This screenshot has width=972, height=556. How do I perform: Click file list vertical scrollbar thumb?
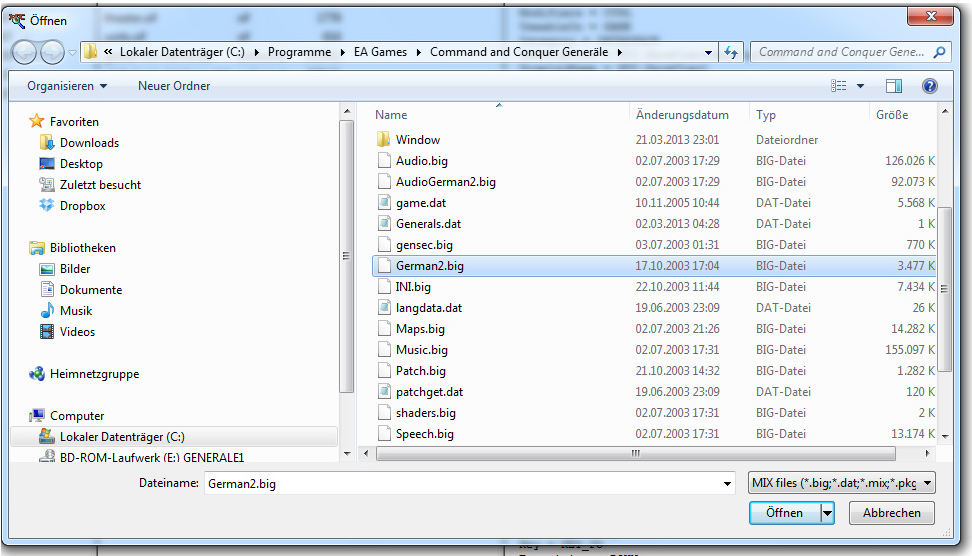pyautogui.click(x=944, y=289)
